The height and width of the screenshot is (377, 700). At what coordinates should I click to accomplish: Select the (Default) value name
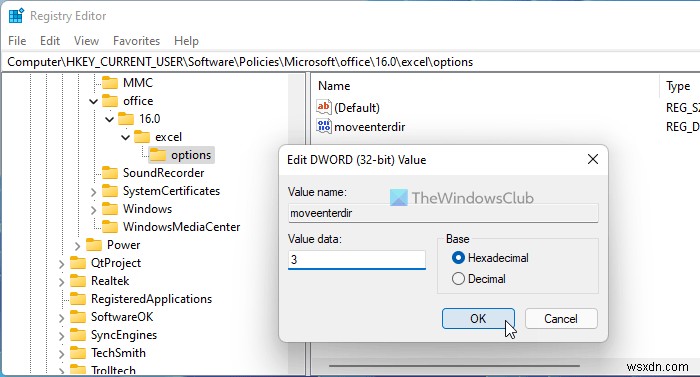coord(357,108)
